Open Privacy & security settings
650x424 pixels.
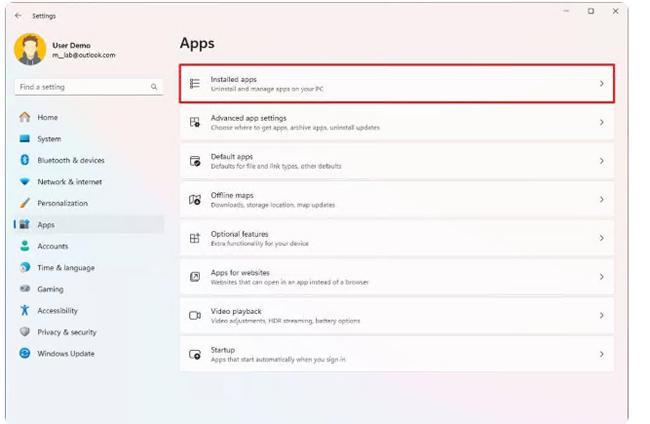pyautogui.click(x=66, y=332)
